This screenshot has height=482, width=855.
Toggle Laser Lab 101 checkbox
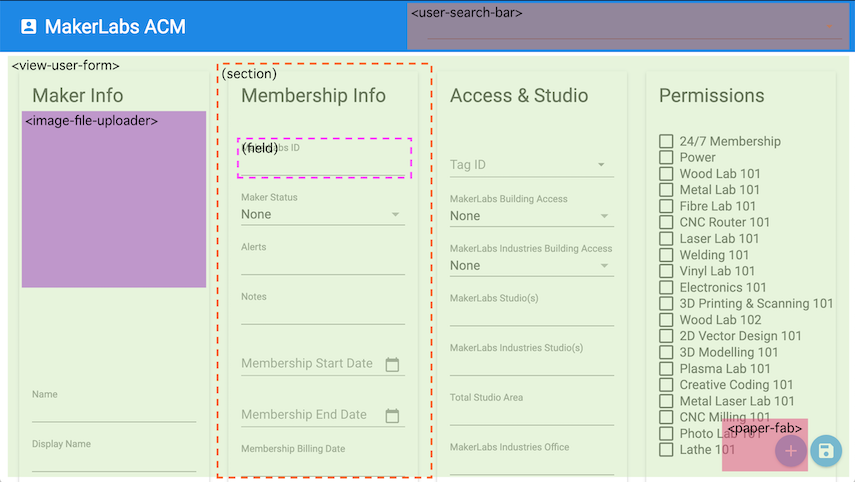click(x=666, y=239)
